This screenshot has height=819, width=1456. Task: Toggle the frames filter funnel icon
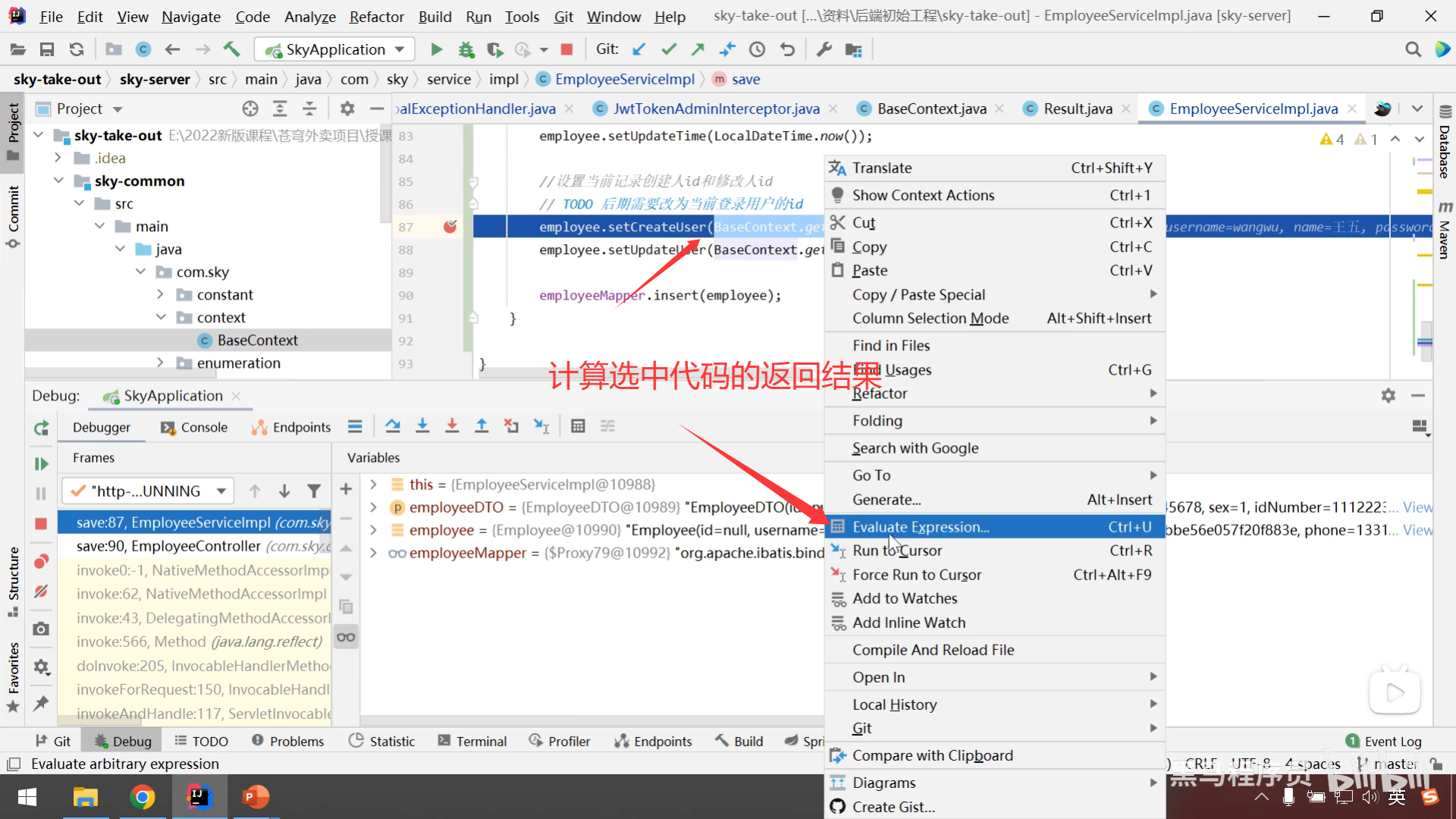314,491
